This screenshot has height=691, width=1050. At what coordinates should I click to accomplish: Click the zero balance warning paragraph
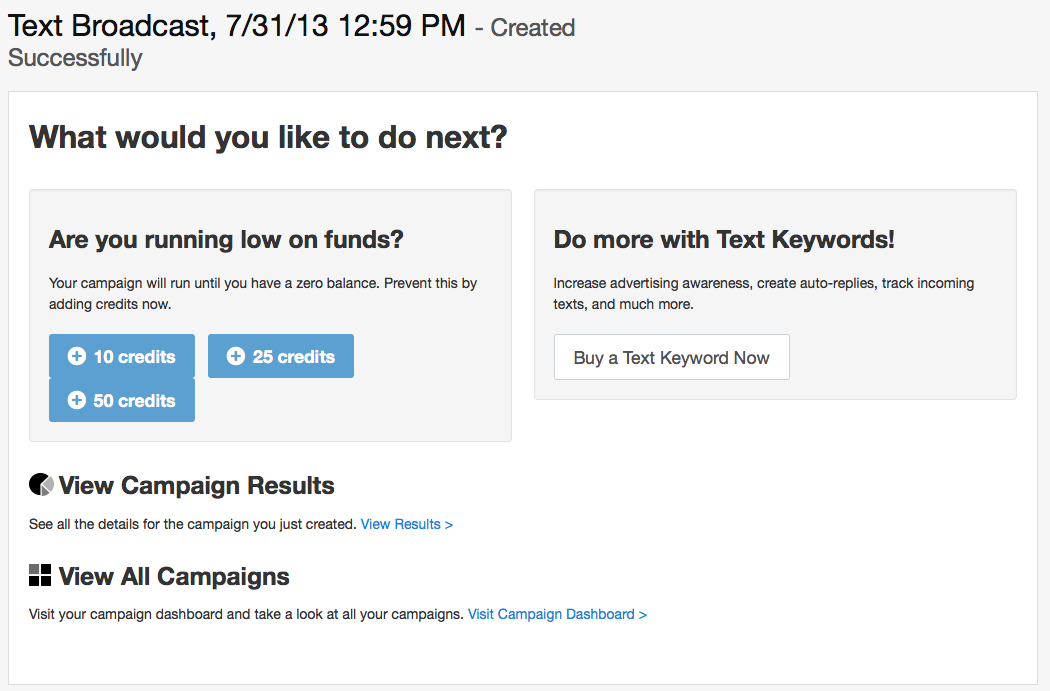262,293
